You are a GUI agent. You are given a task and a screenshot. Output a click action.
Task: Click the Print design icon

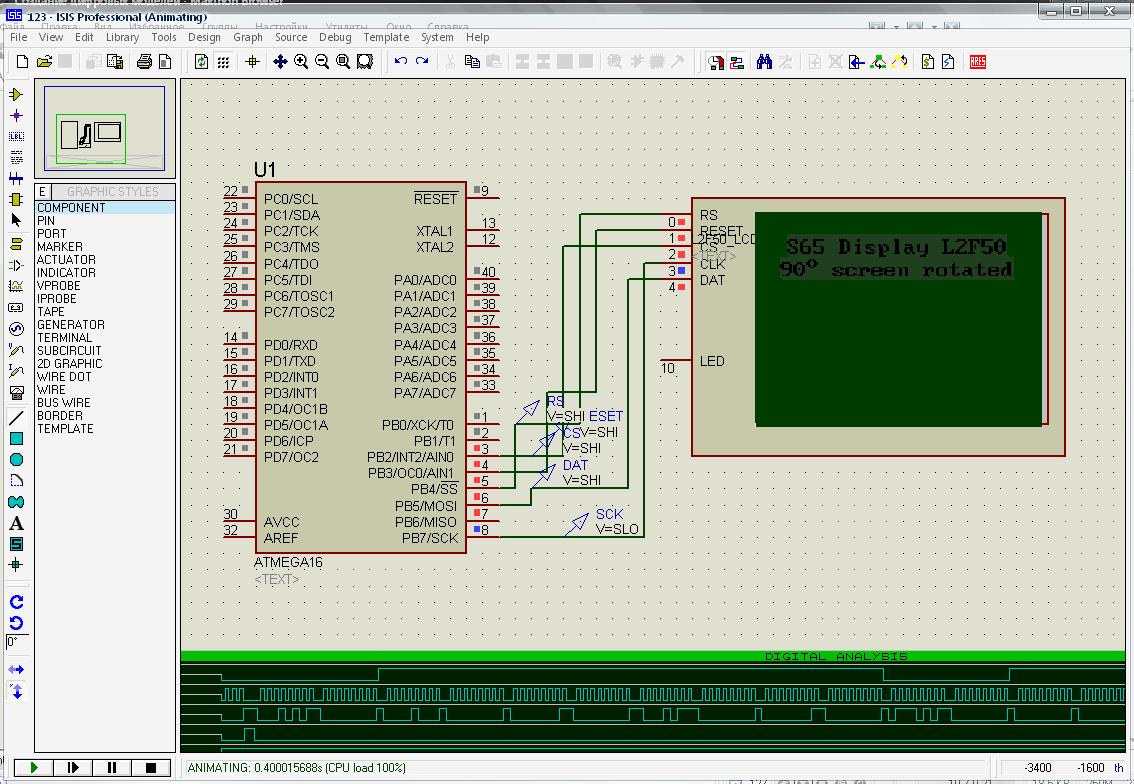144,62
